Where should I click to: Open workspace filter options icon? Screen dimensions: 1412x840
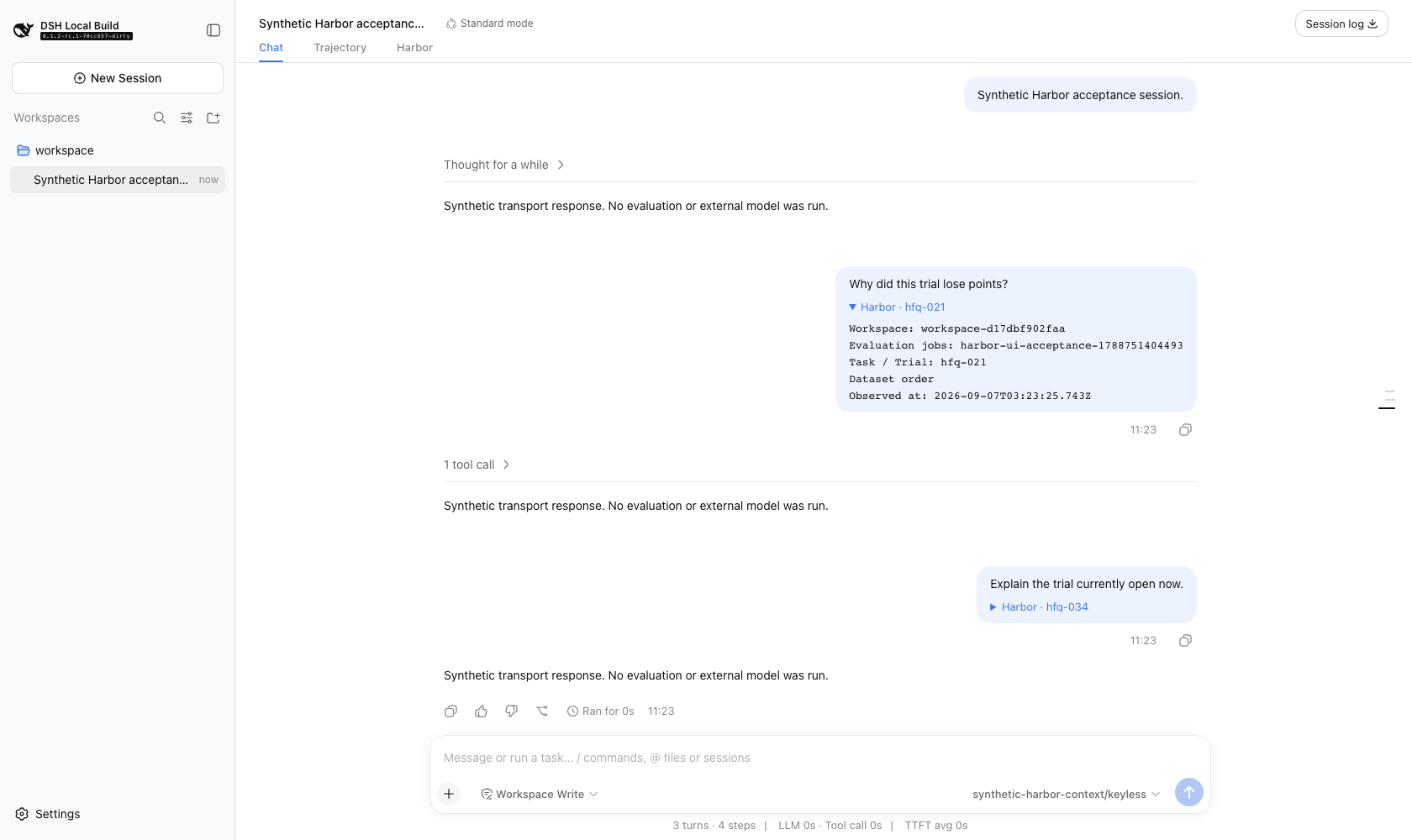187,118
